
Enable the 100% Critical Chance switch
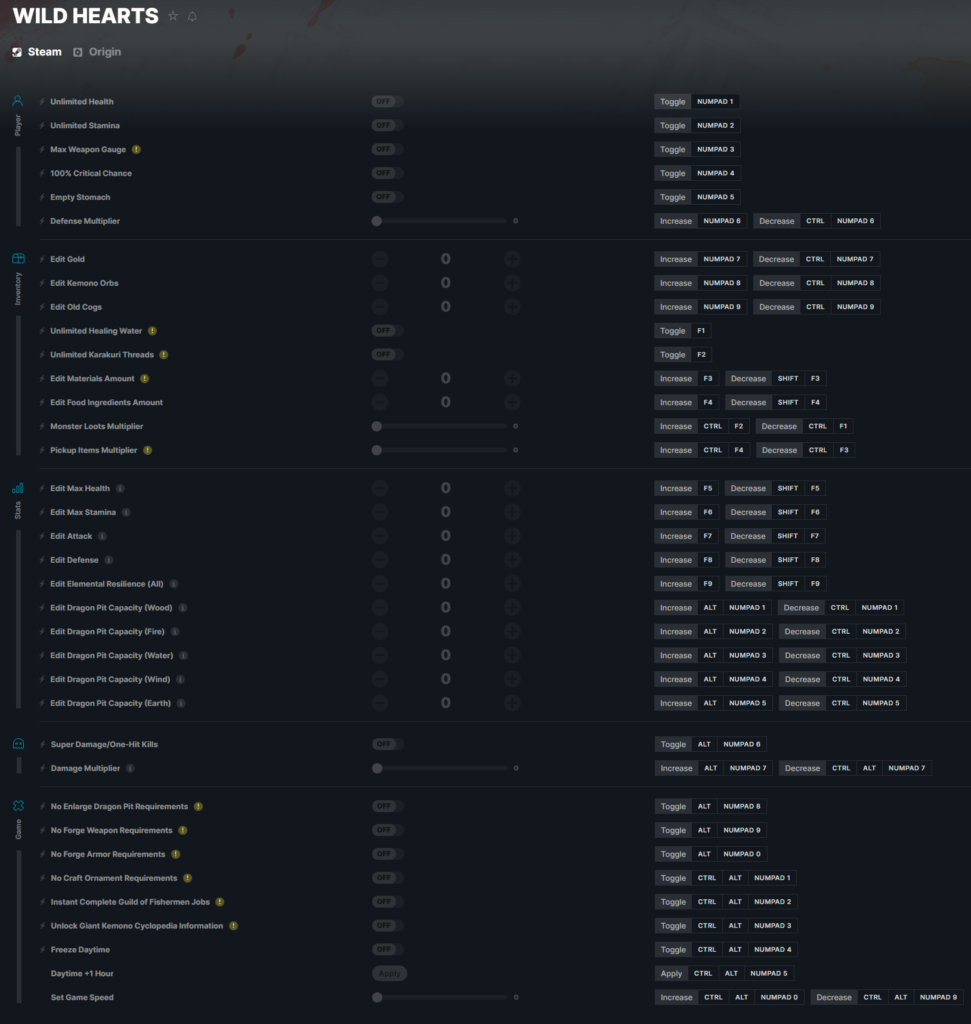(x=387, y=173)
